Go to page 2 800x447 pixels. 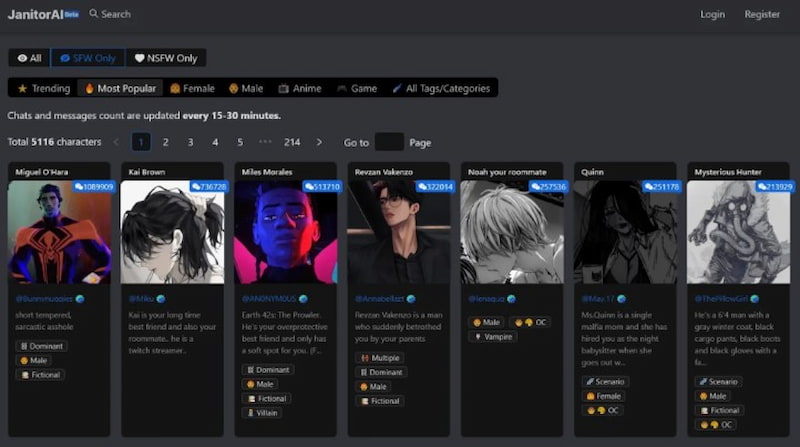[165, 142]
